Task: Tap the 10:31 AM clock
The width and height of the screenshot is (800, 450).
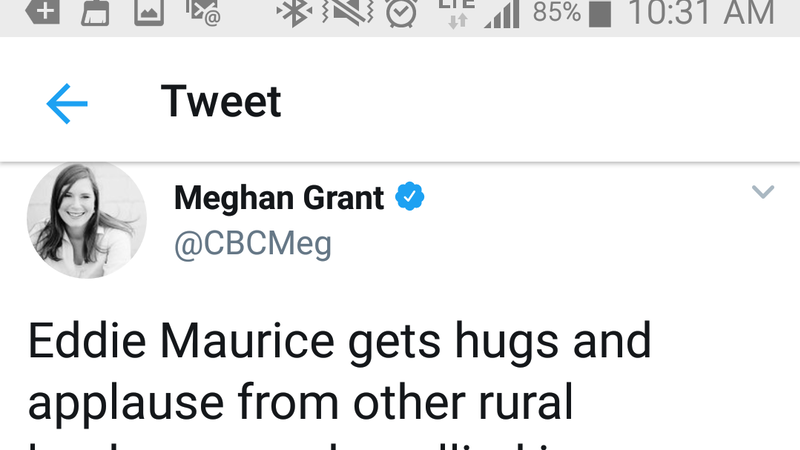Action: coord(700,13)
